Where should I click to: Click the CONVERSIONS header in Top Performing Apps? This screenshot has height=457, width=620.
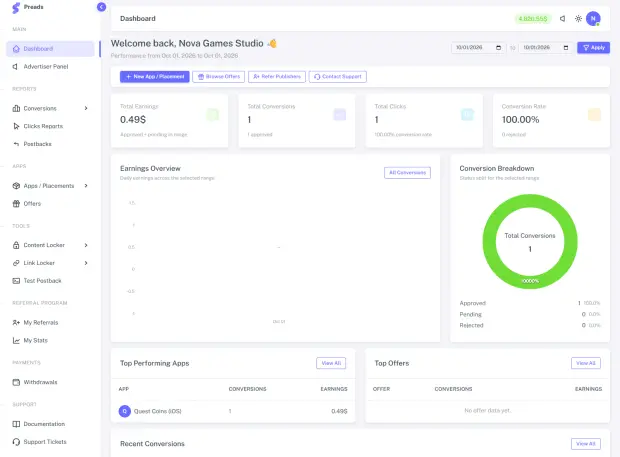pos(248,389)
